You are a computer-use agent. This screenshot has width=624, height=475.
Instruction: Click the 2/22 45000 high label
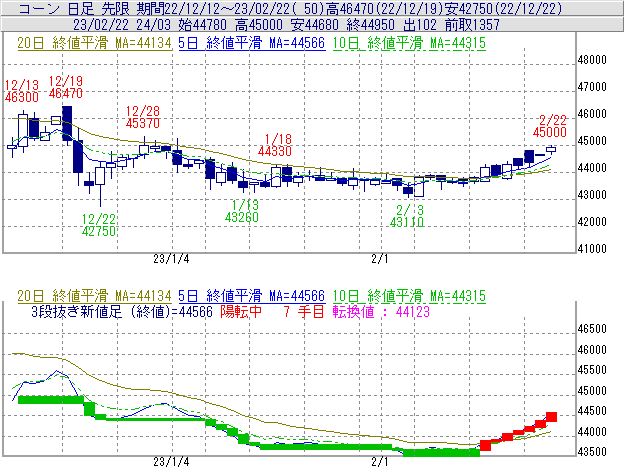pyautogui.click(x=550, y=126)
